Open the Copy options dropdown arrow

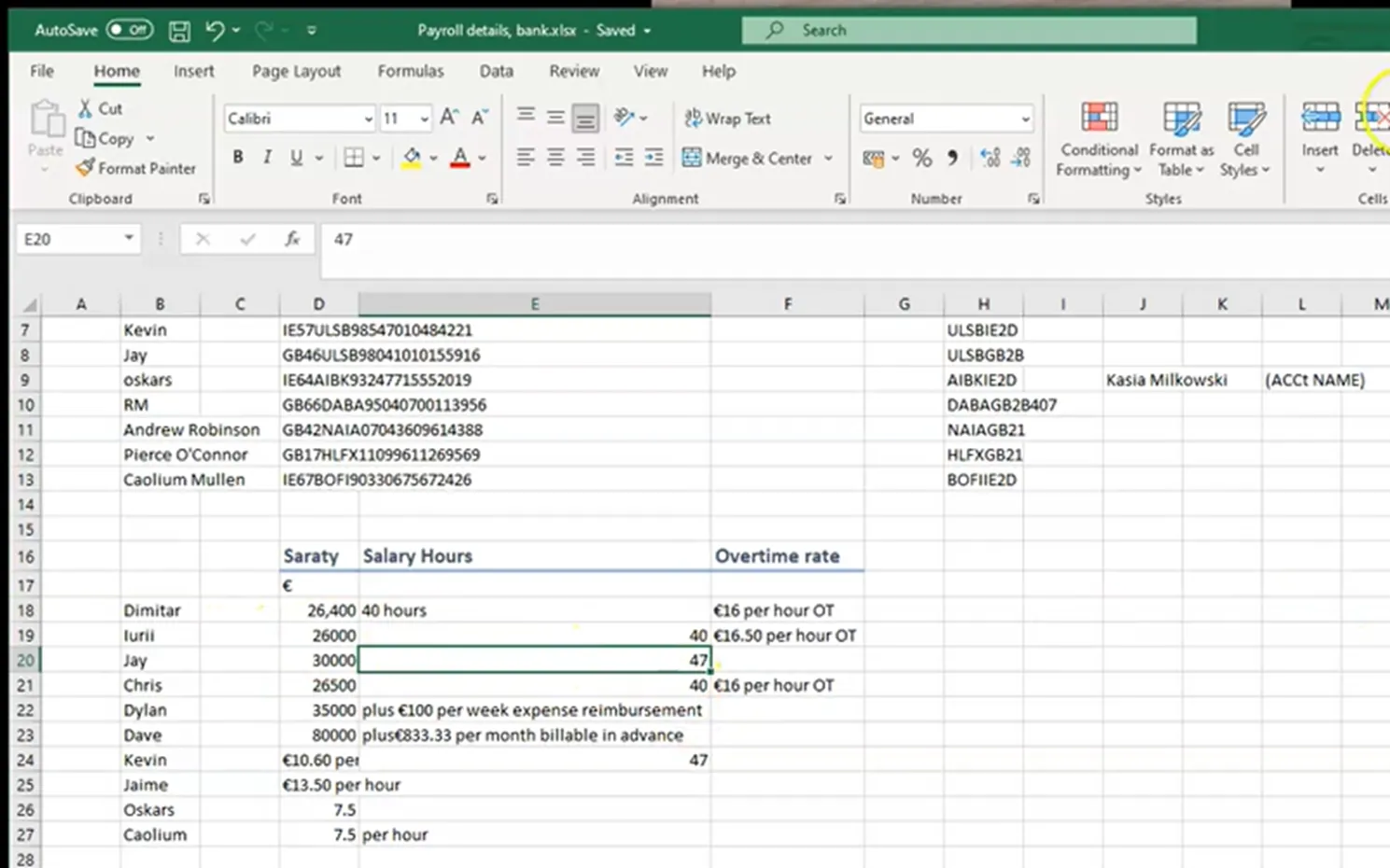click(x=150, y=138)
